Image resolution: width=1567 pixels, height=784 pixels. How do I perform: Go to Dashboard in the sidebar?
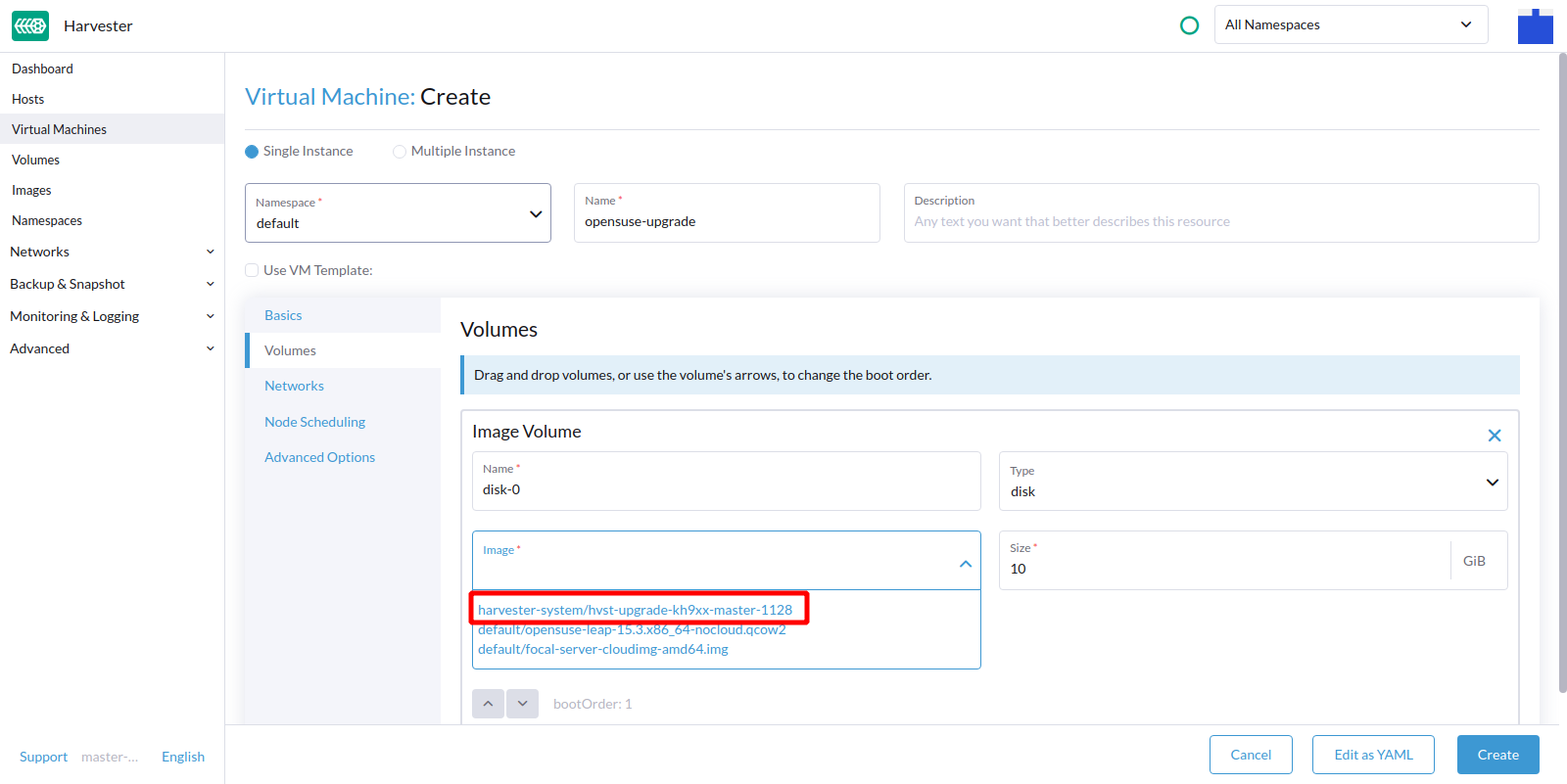point(112,69)
